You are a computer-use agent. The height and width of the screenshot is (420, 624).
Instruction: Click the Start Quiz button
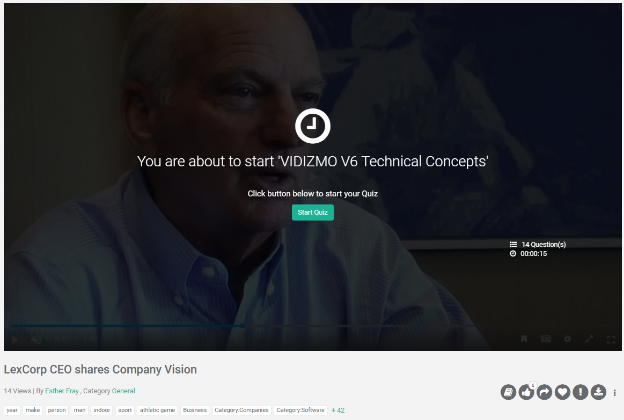click(312, 212)
